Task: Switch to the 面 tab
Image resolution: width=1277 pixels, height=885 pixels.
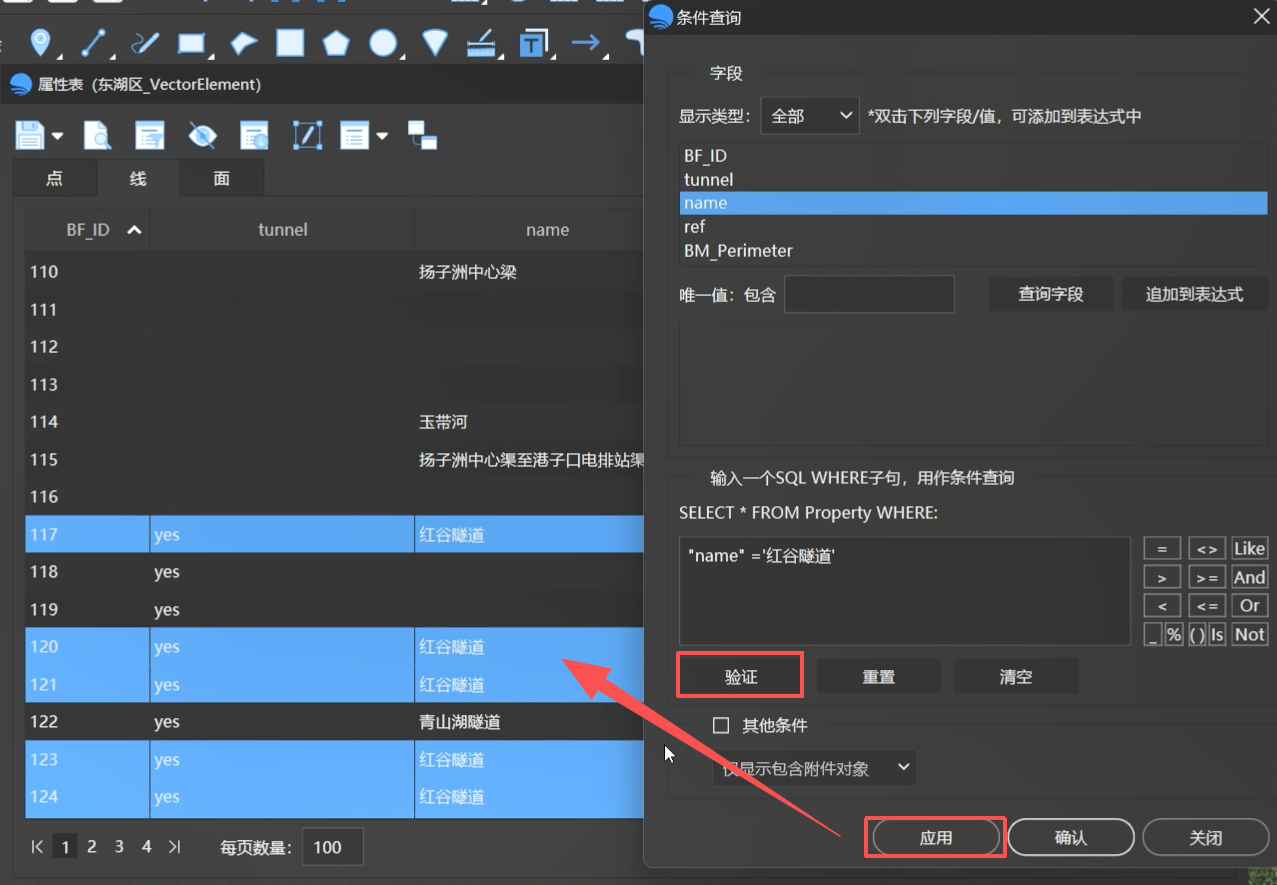Action: (x=222, y=178)
